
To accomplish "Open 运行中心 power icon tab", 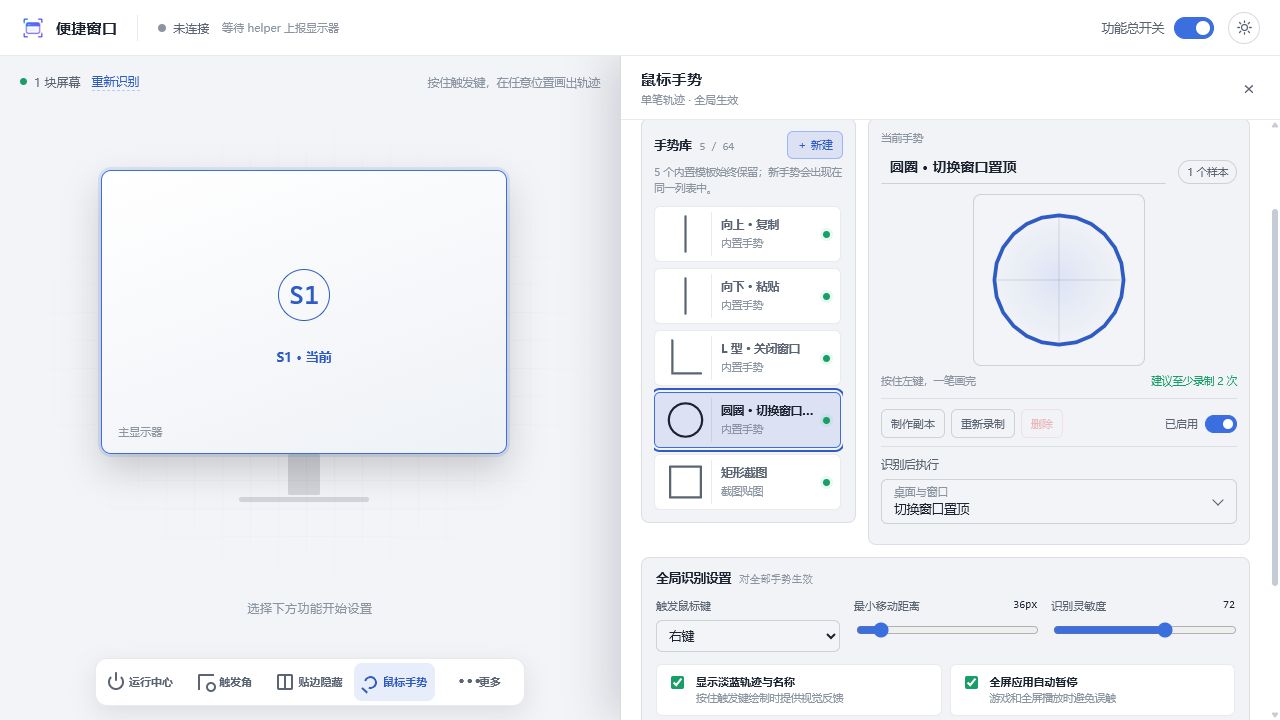I will point(141,682).
